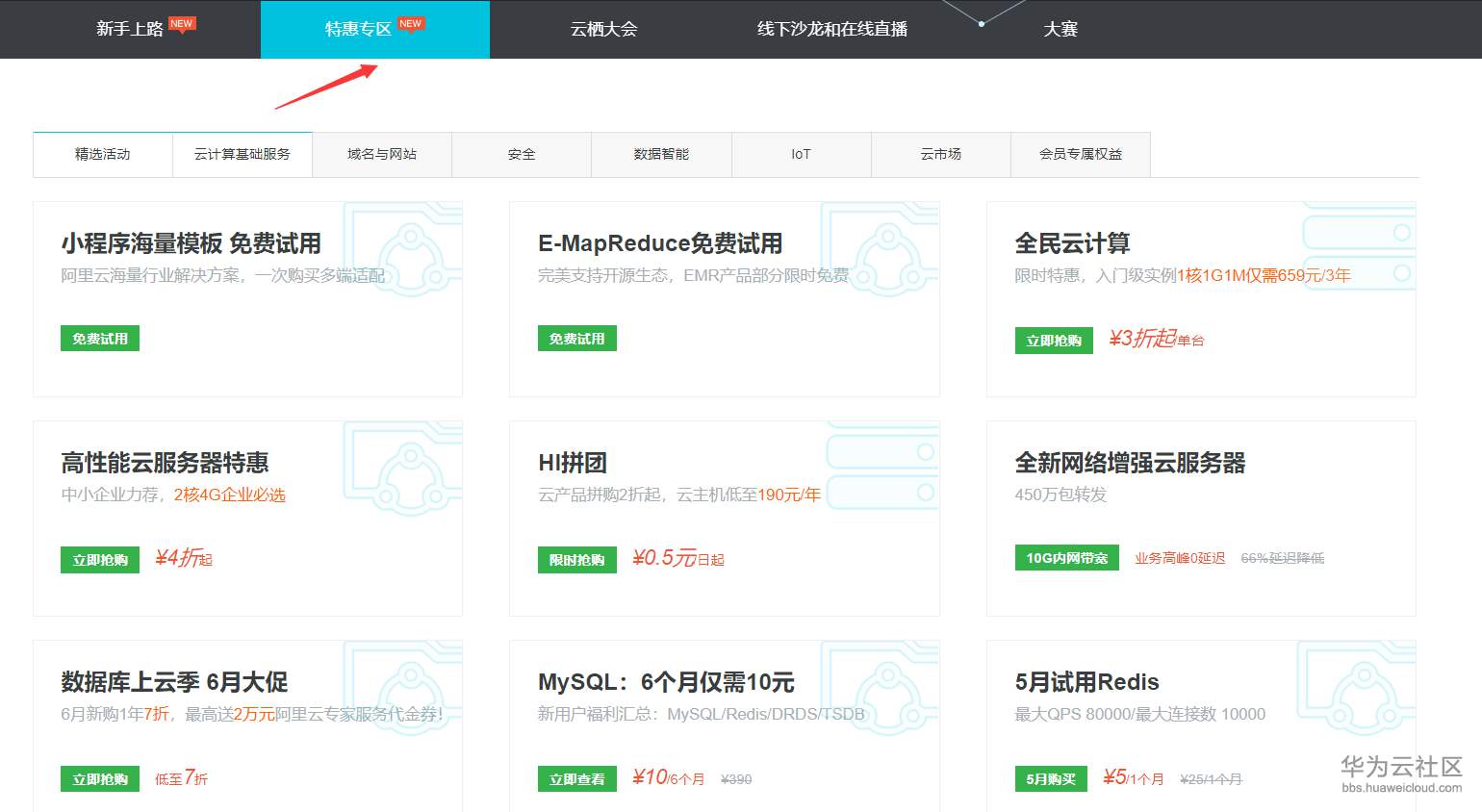Open the 新手上路 navigation item
This screenshot has width=1482, height=812.
tap(130, 29)
